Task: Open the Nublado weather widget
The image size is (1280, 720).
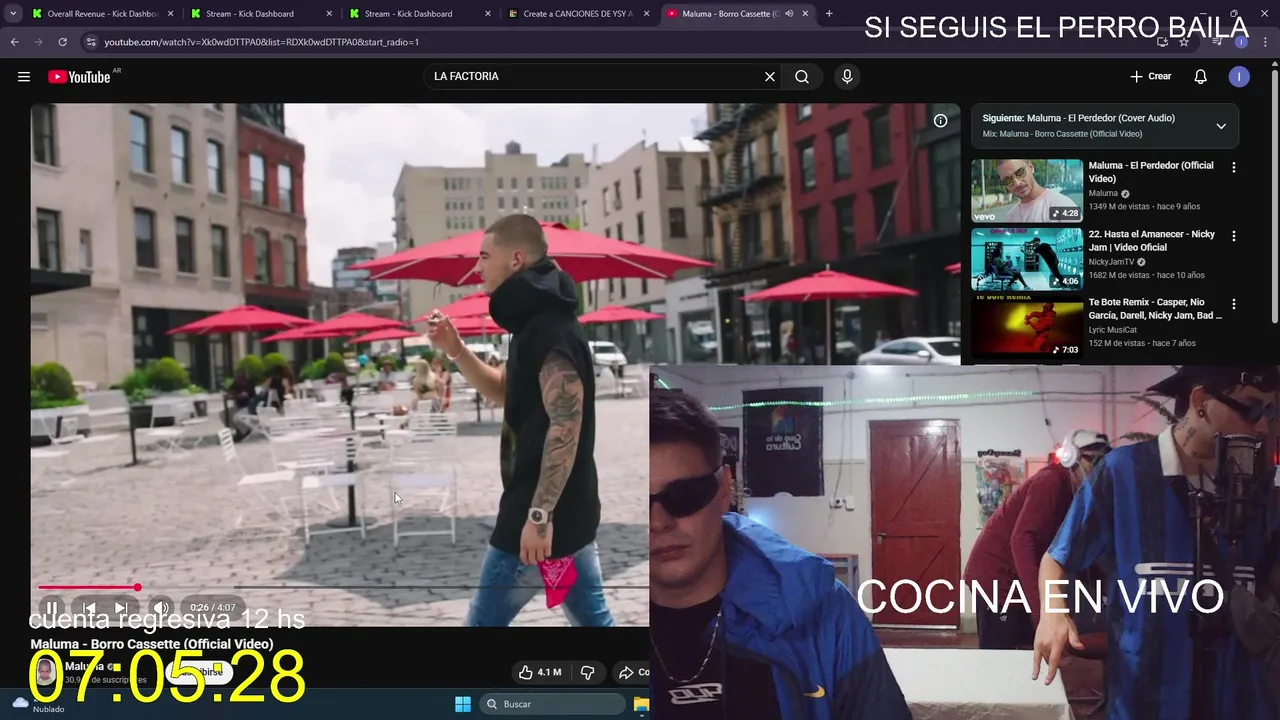Action: pos(38,705)
